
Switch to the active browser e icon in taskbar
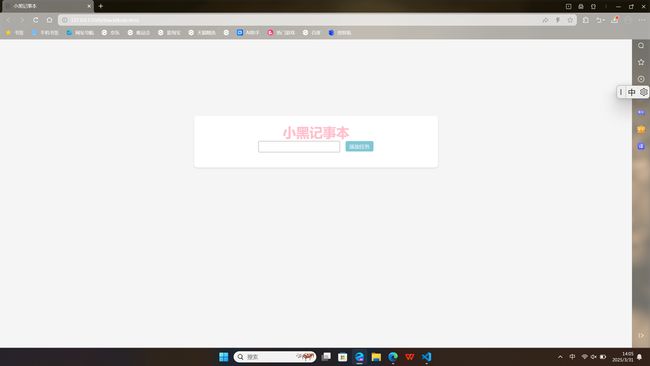[359, 356]
